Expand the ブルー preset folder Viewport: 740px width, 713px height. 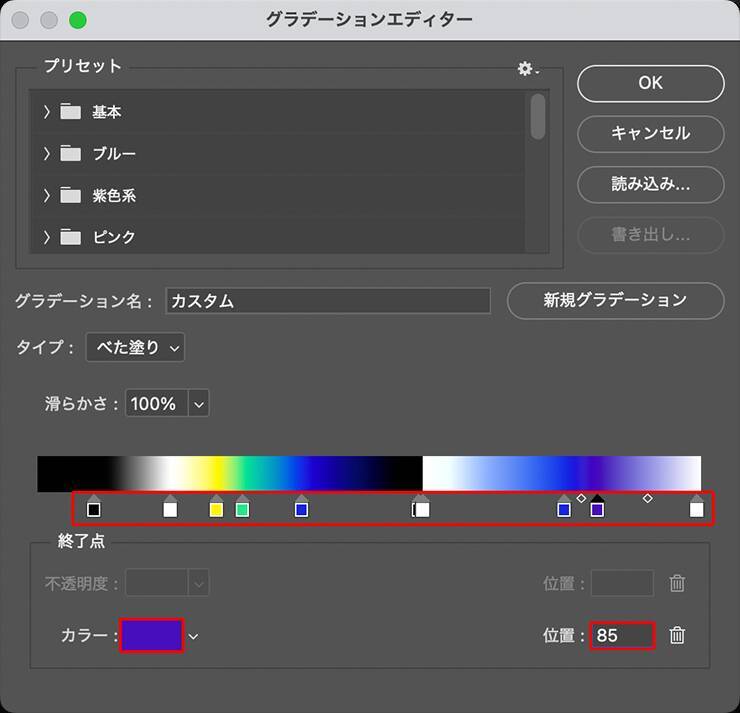click(x=46, y=153)
